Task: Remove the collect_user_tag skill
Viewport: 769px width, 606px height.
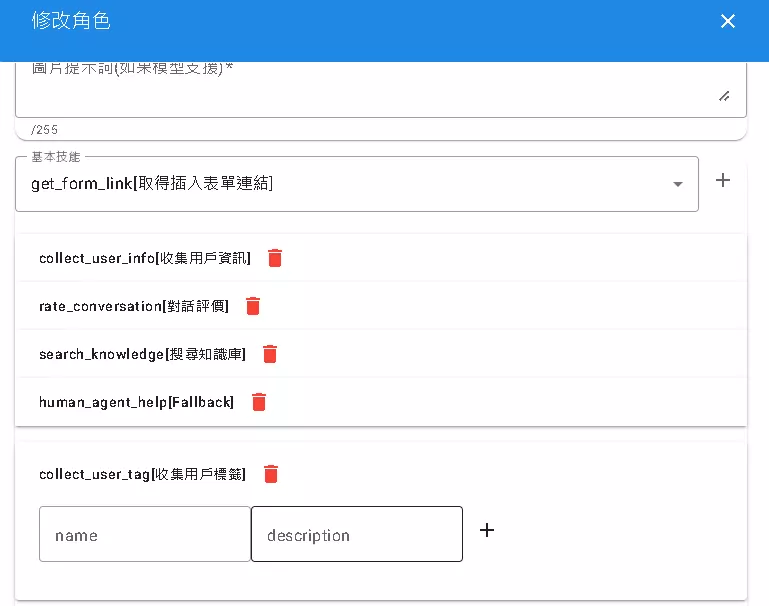Action: coord(271,474)
